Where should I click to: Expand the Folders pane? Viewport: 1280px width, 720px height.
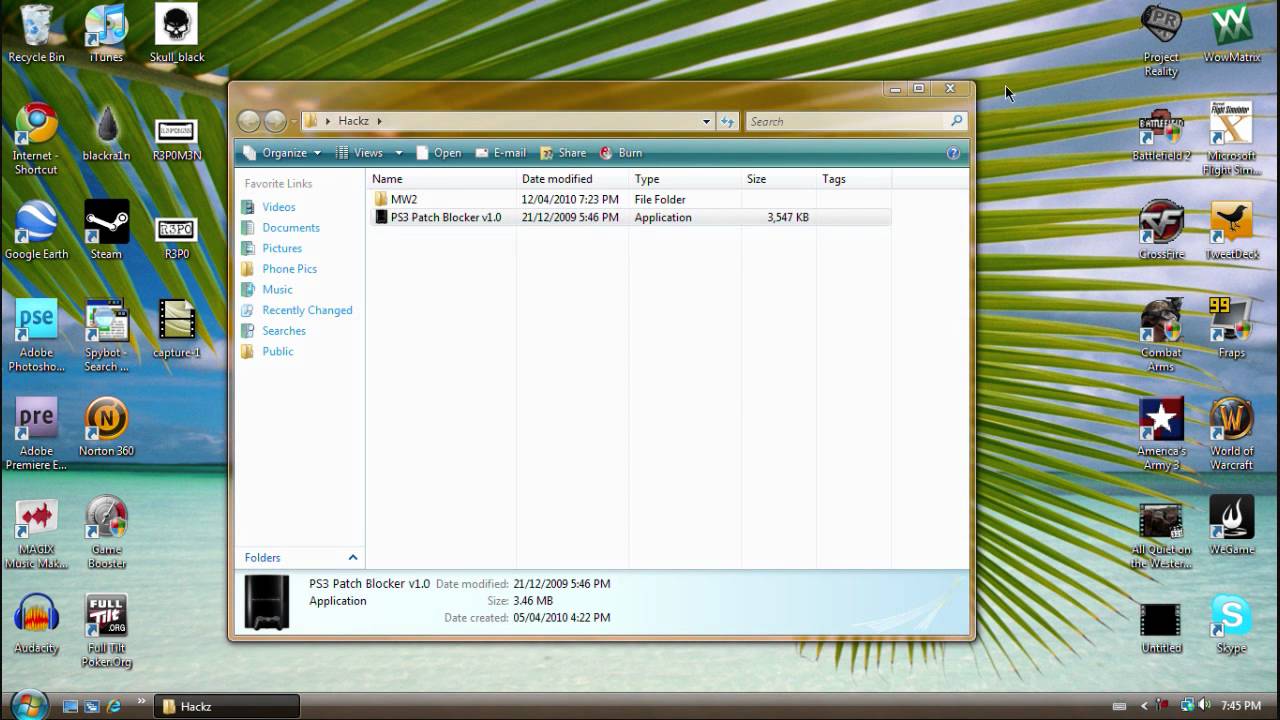point(301,557)
